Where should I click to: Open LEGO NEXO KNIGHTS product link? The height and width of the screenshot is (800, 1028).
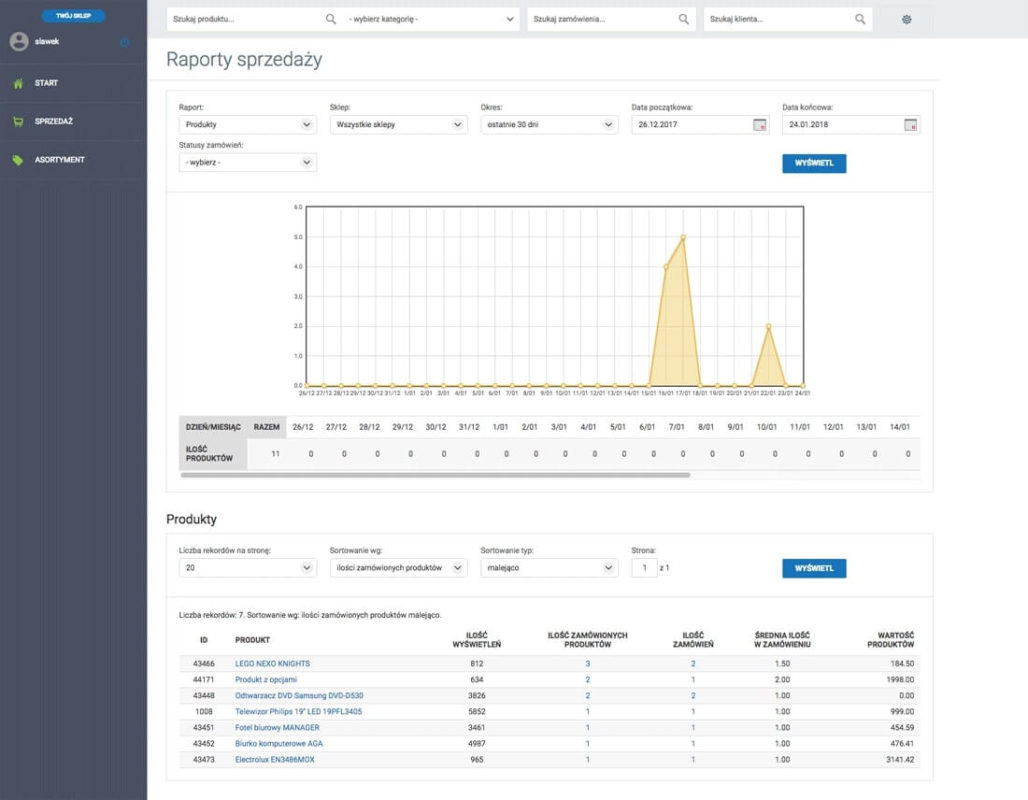[x=272, y=664]
